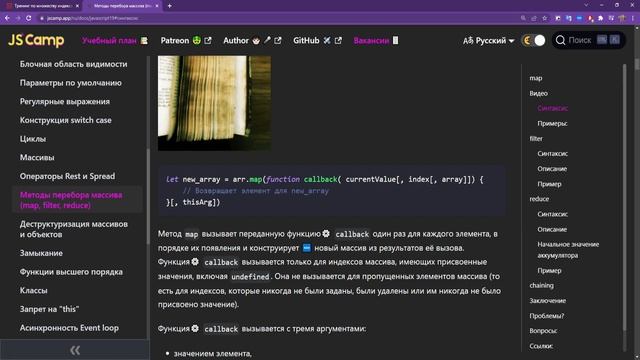Click the gear icon after 'переданную функцию'
Viewport: 640px width, 360px height.
pyautogui.click(x=326, y=233)
